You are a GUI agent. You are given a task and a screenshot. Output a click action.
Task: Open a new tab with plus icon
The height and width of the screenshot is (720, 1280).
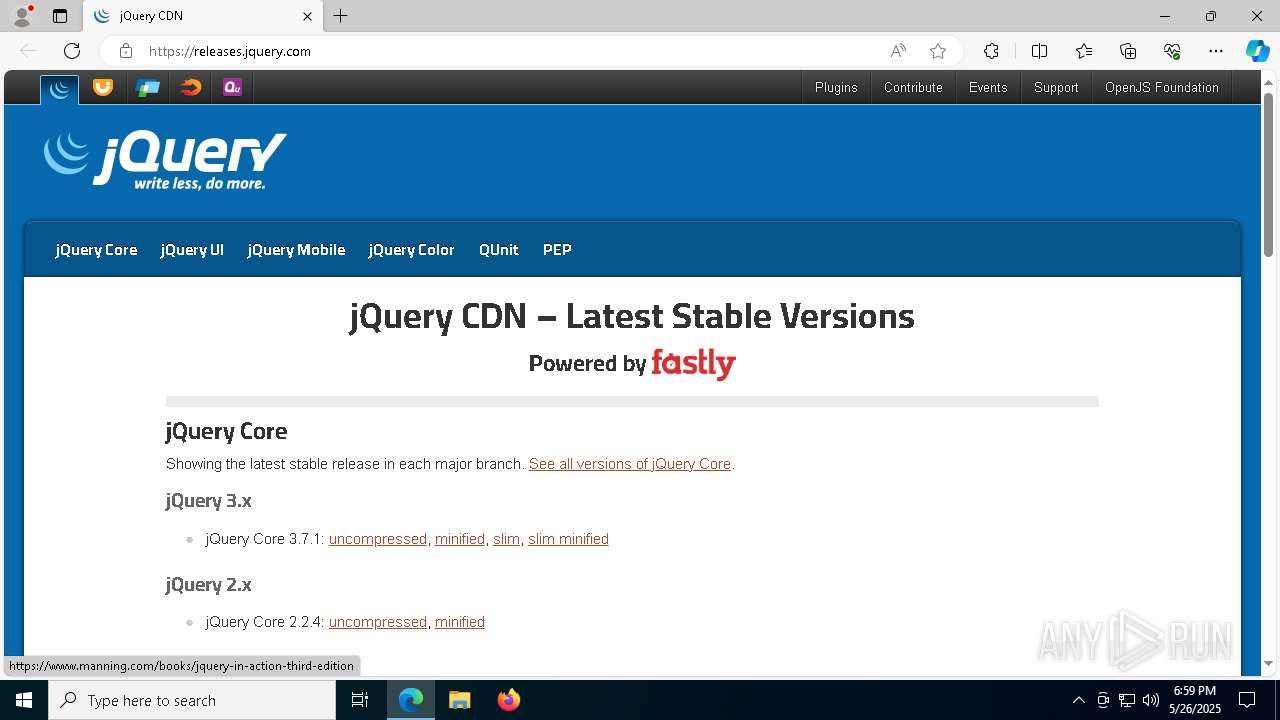coord(340,16)
